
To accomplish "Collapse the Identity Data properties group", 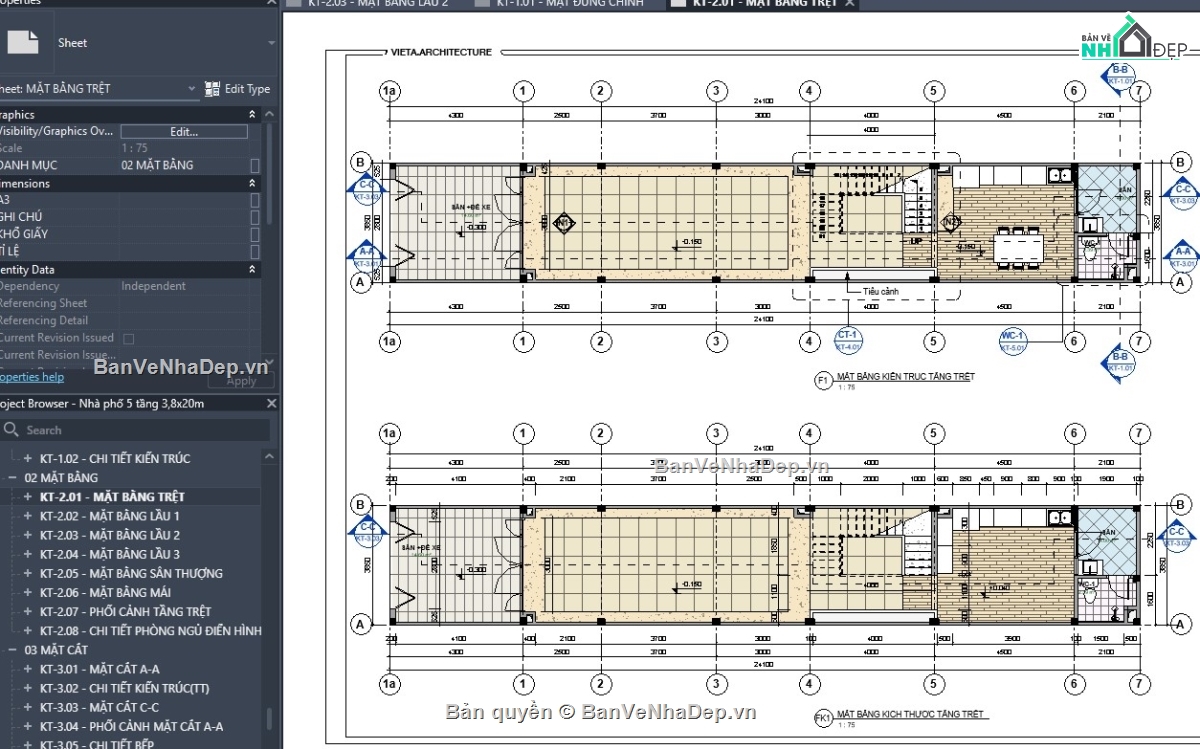I will [252, 270].
